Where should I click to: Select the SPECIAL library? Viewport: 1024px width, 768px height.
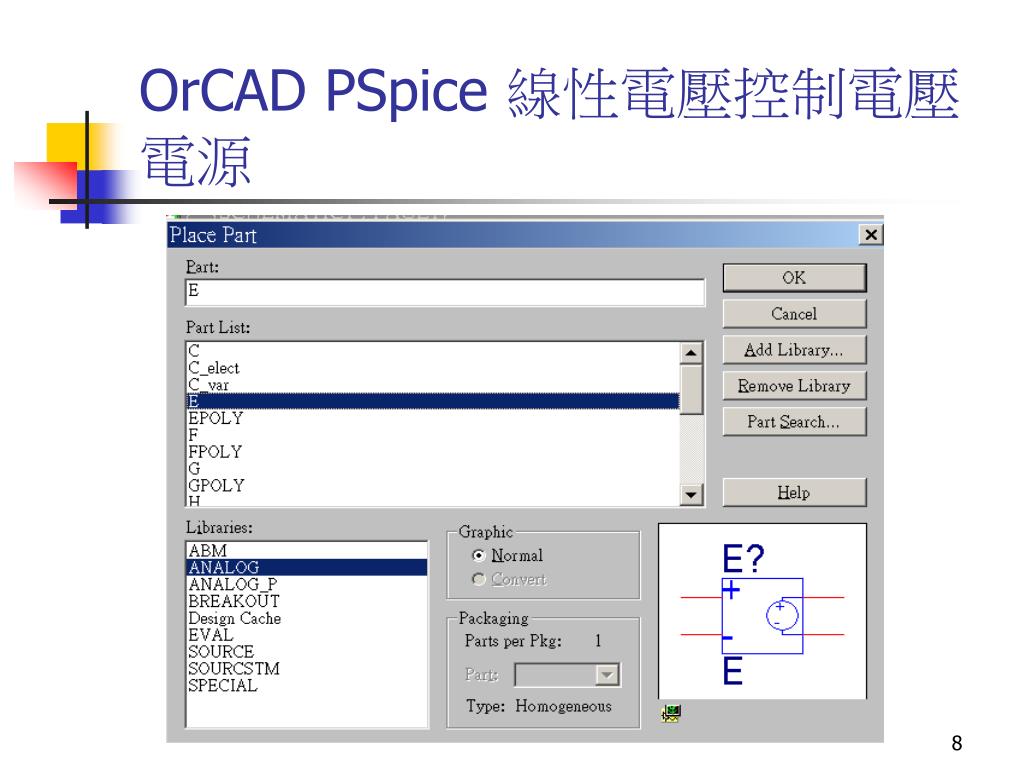click(307, 686)
